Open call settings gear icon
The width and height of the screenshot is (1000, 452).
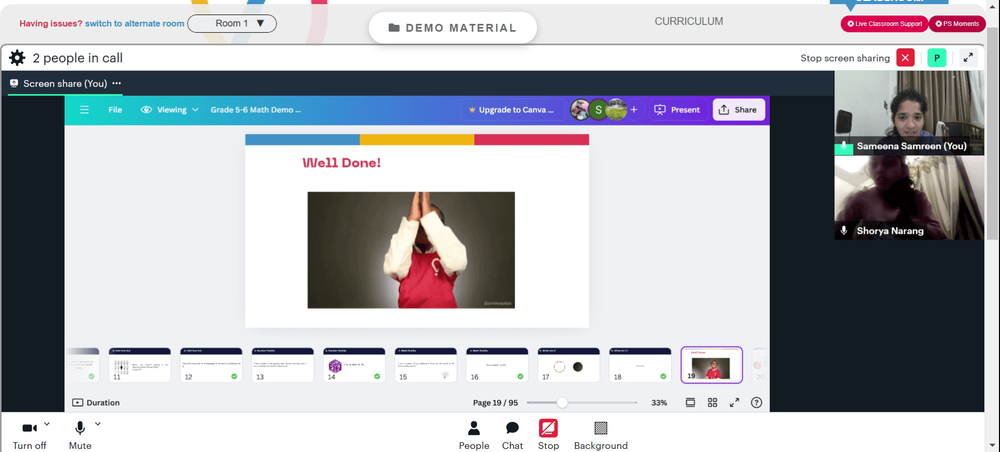click(x=17, y=58)
